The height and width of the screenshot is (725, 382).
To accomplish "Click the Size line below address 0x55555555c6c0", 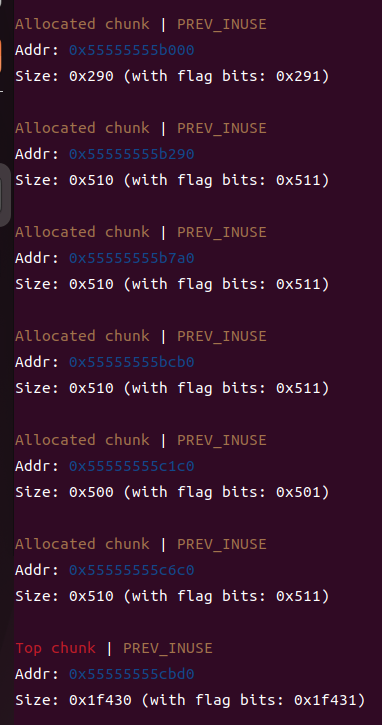I will pos(173,596).
